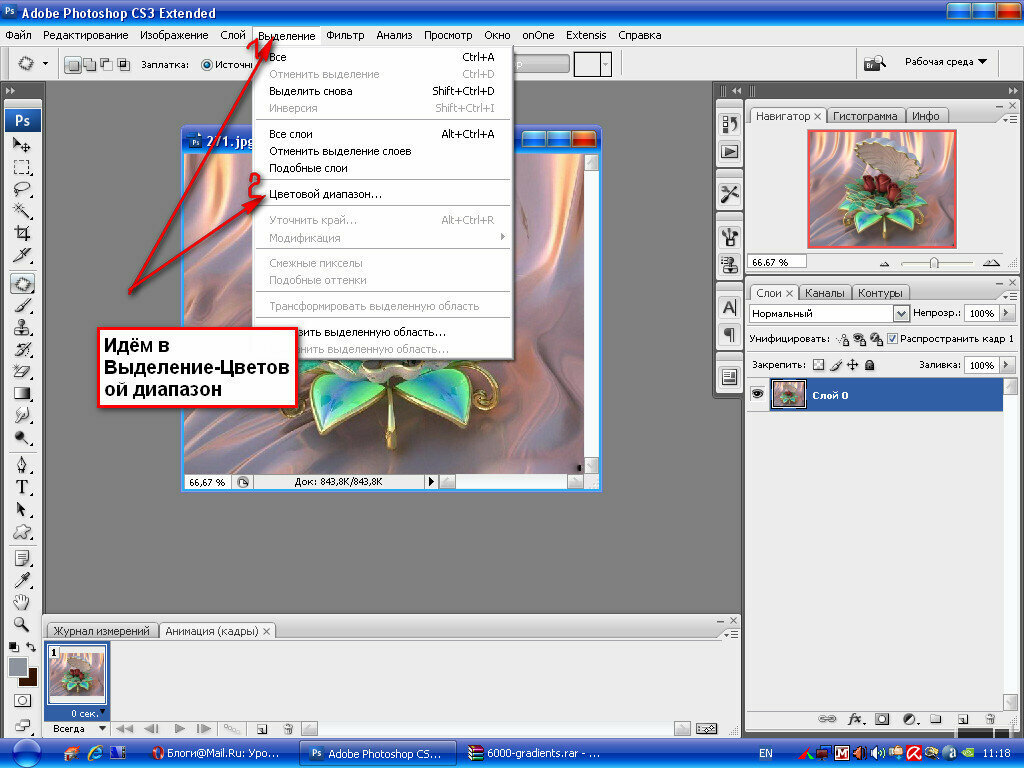Viewport: 1024px width, 768px height.
Task: Open the Нормальный blend mode dropdown
Action: point(901,313)
